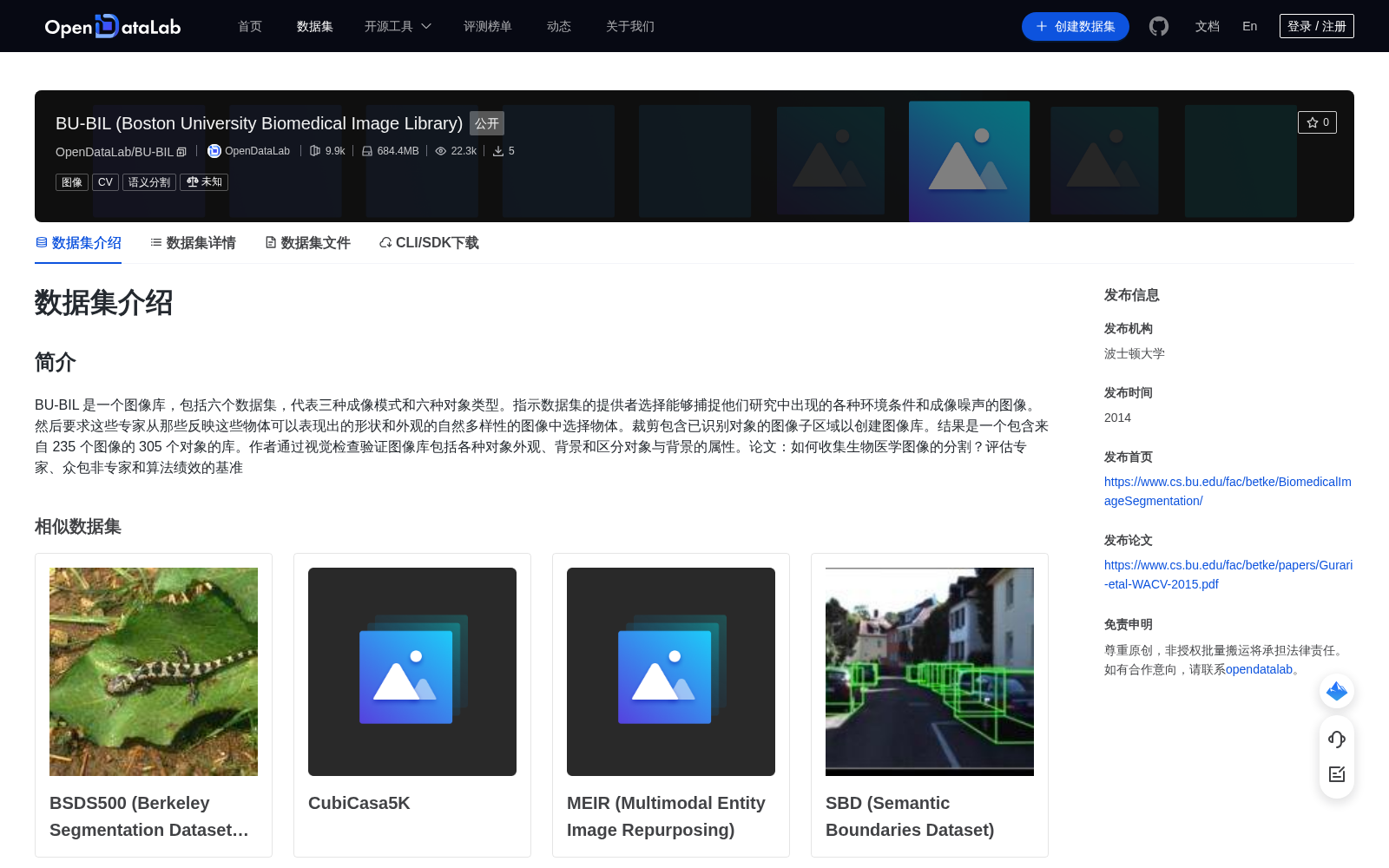Click the 2014 release year text
This screenshot has height=868, width=1389.
coord(1117,418)
